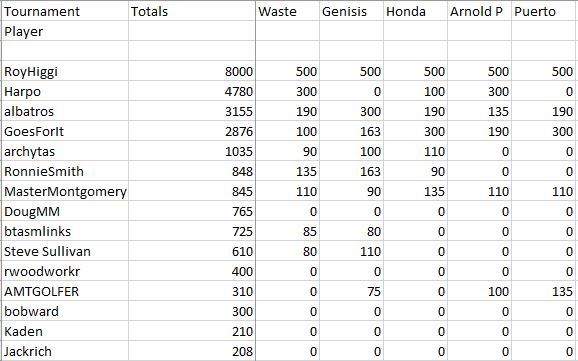Image resolution: width=578 pixels, height=361 pixels.
Task: Select the Honda header cell
Action: (x=415, y=11)
